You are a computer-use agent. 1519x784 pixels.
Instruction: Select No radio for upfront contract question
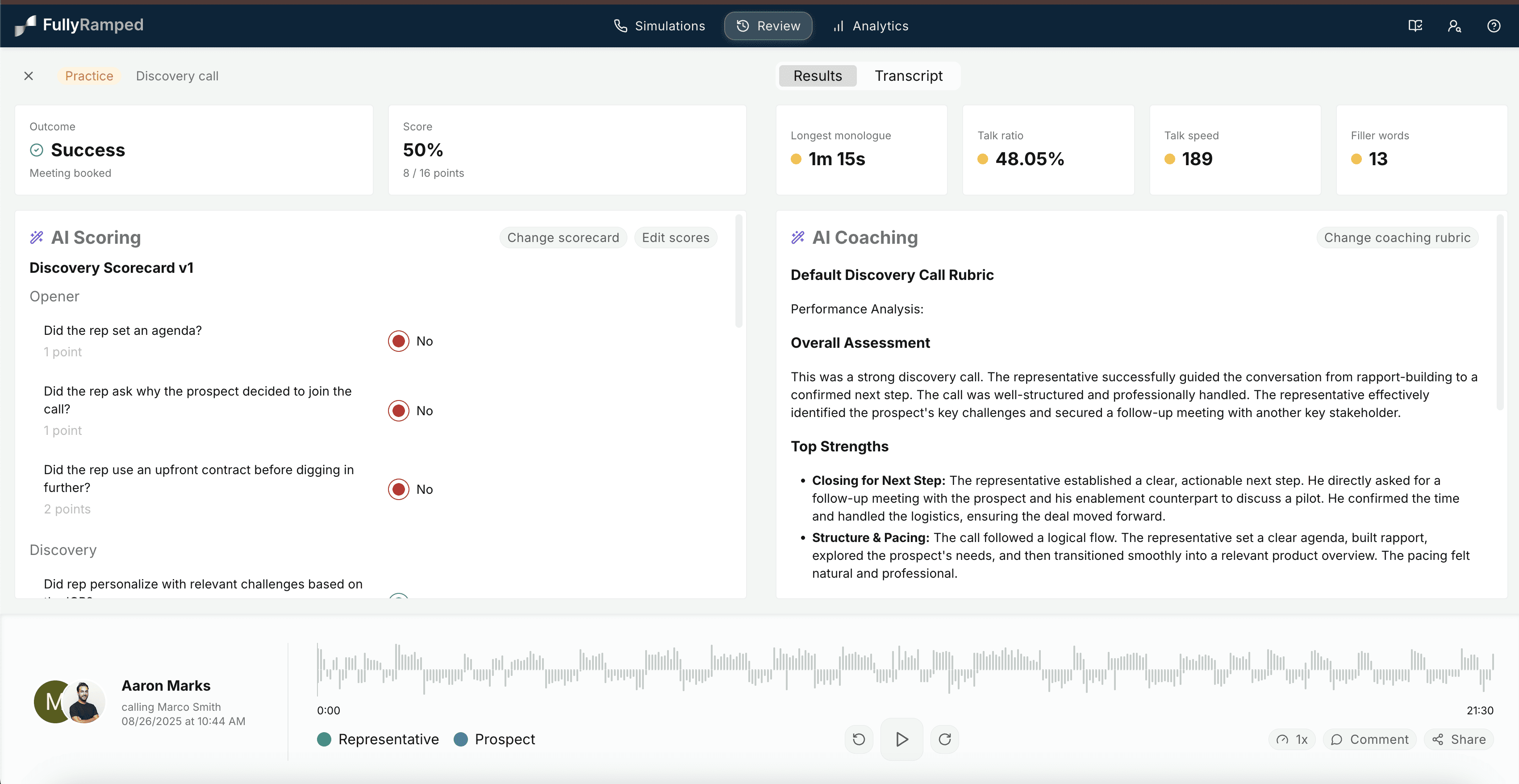tap(399, 489)
